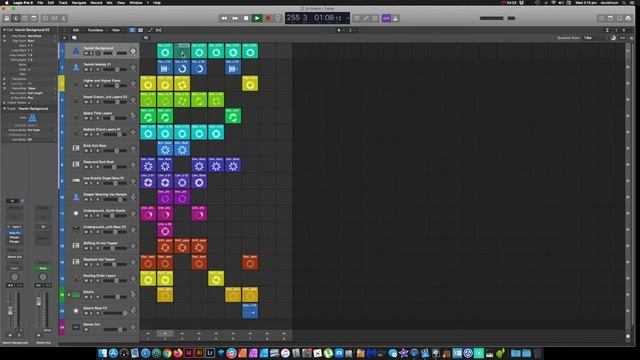
Task: Click the Input 1 slot on the channel strip
Action: point(15,227)
